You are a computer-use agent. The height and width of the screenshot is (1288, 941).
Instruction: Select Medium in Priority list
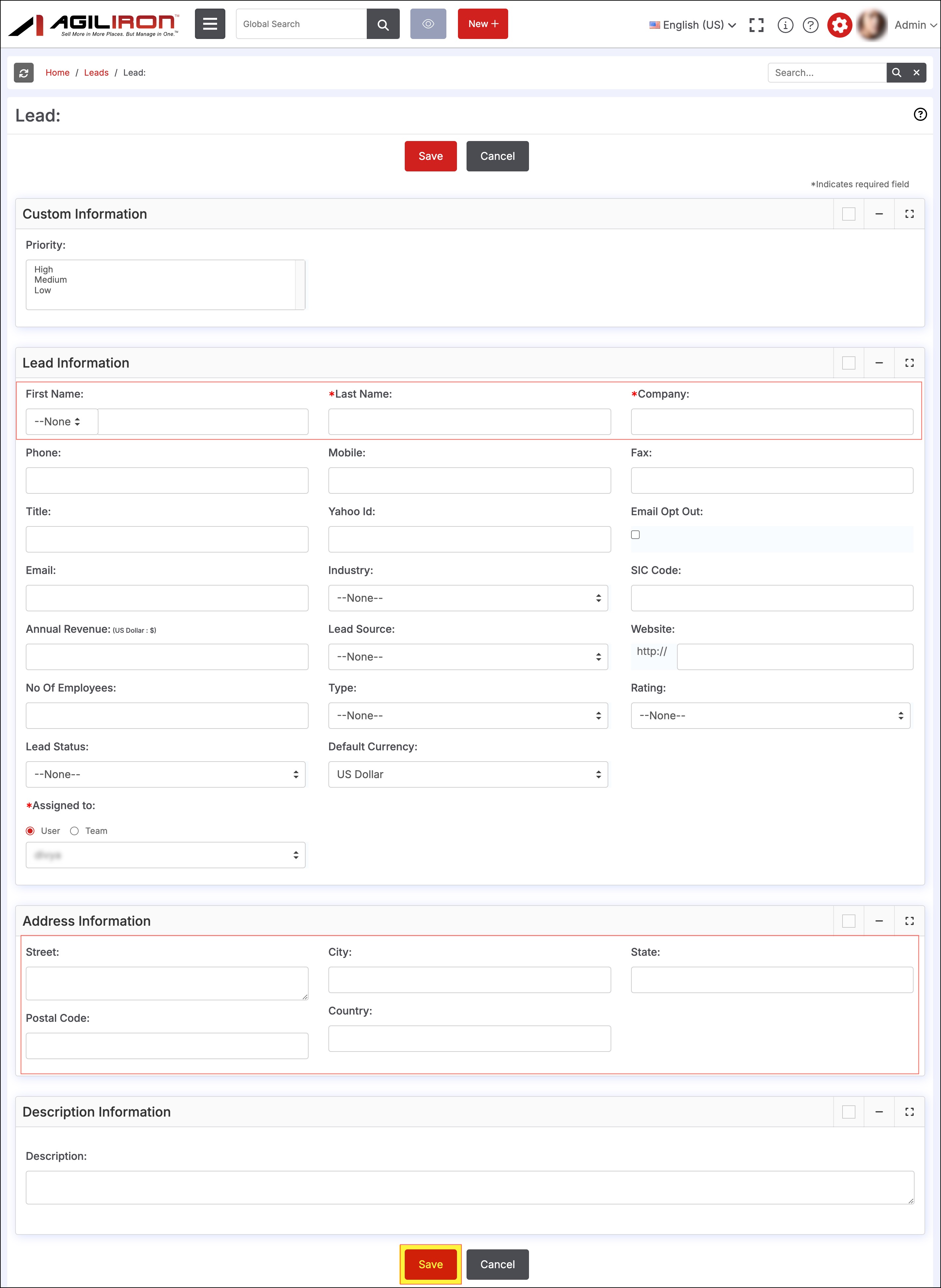tap(51, 280)
